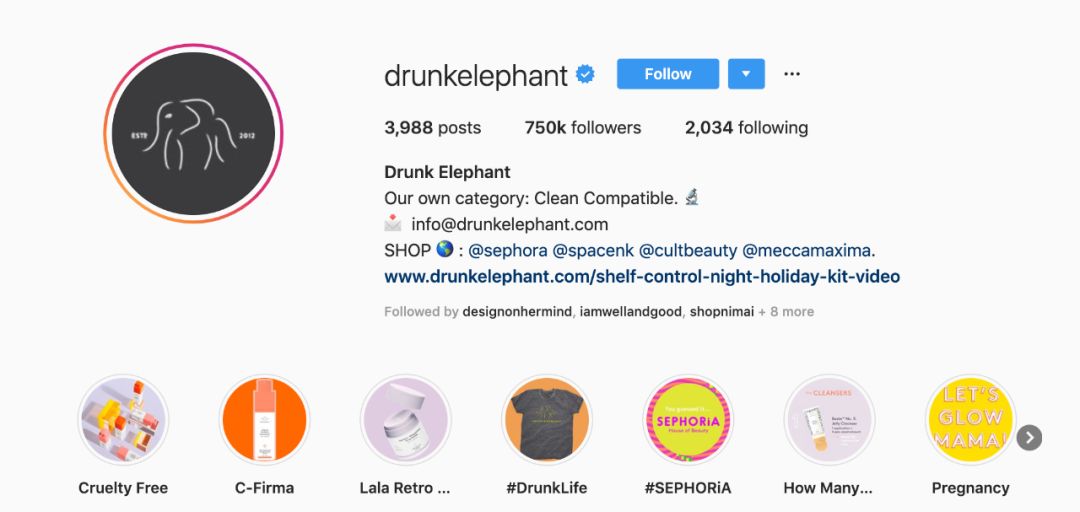Screen dimensions: 1080x512
Task: Open the Pregnancy Let's Glow Mama highlight
Action: (x=970, y=420)
